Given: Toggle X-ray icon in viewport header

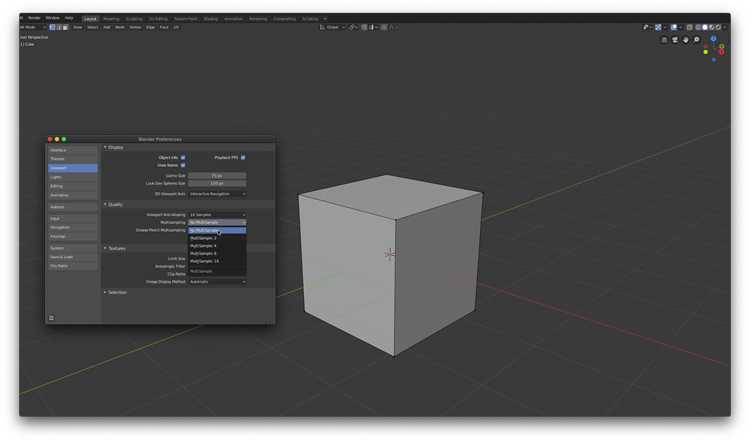Looking at the screenshot, I should [x=690, y=27].
